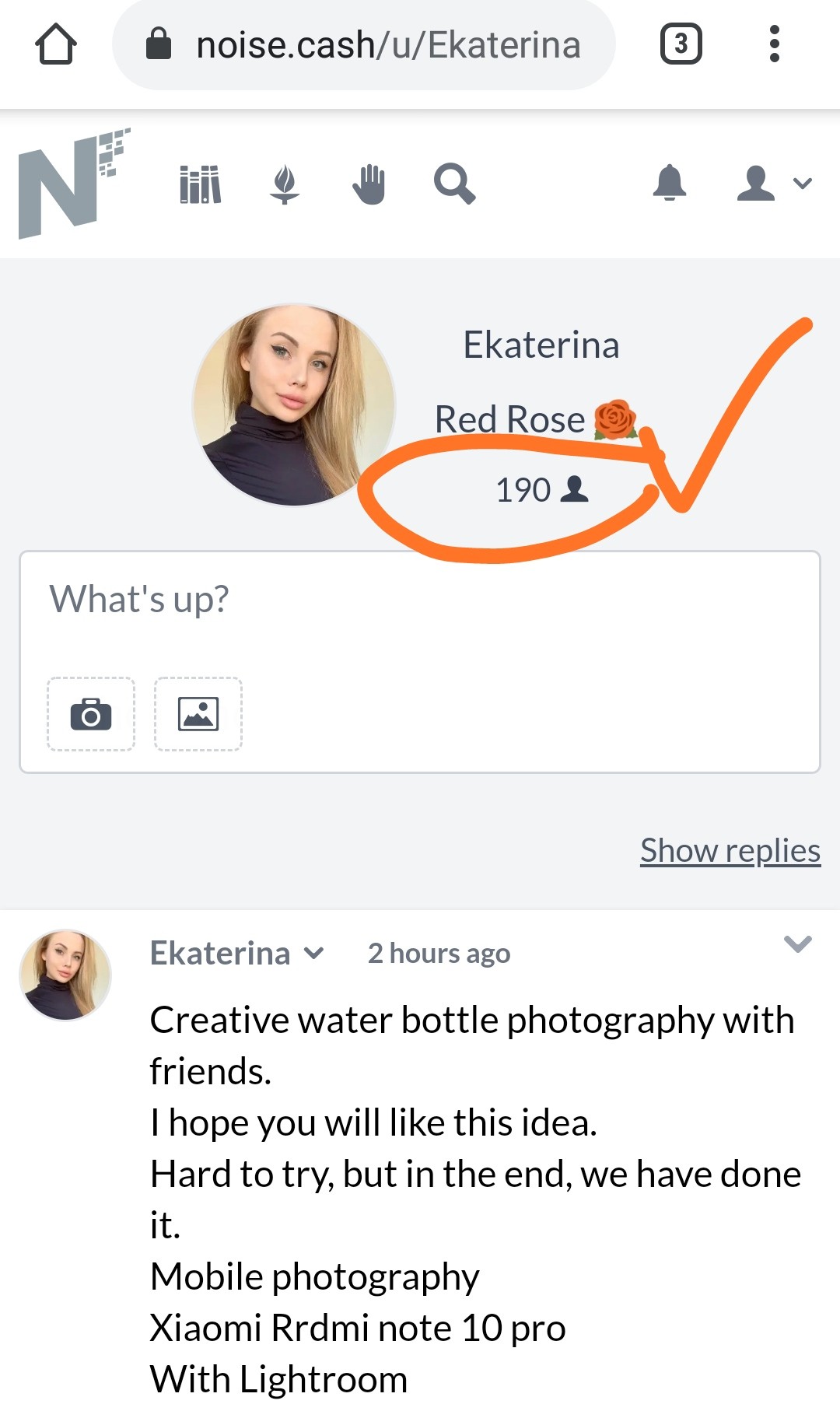Viewport: 840px width, 1404px height.
Task: Open the 190 followers count
Action: tap(542, 490)
